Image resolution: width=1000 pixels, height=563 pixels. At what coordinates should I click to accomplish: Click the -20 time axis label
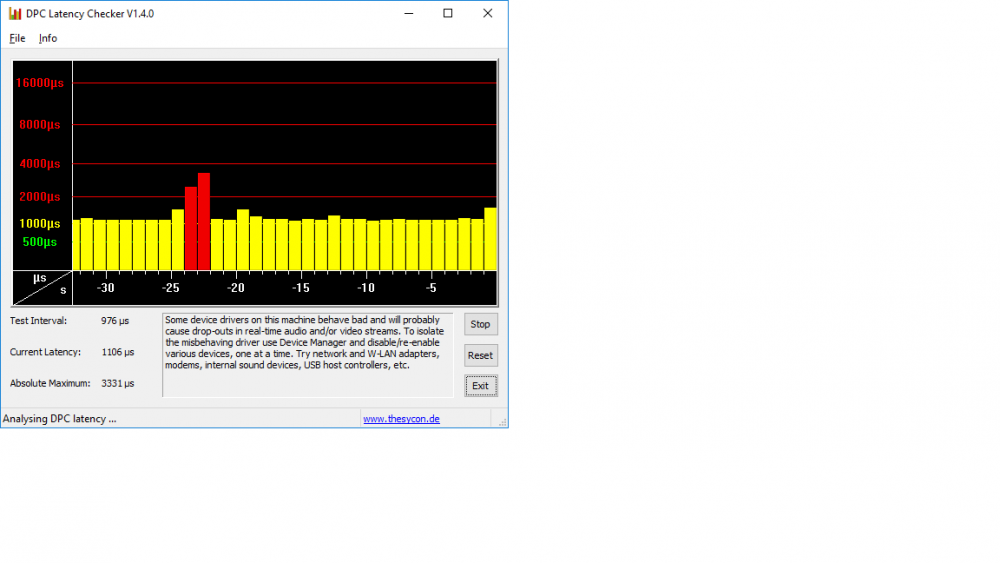tap(235, 288)
